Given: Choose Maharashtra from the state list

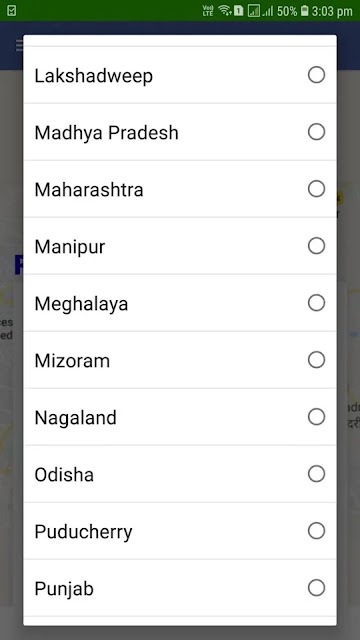Looking at the screenshot, I should point(180,189).
